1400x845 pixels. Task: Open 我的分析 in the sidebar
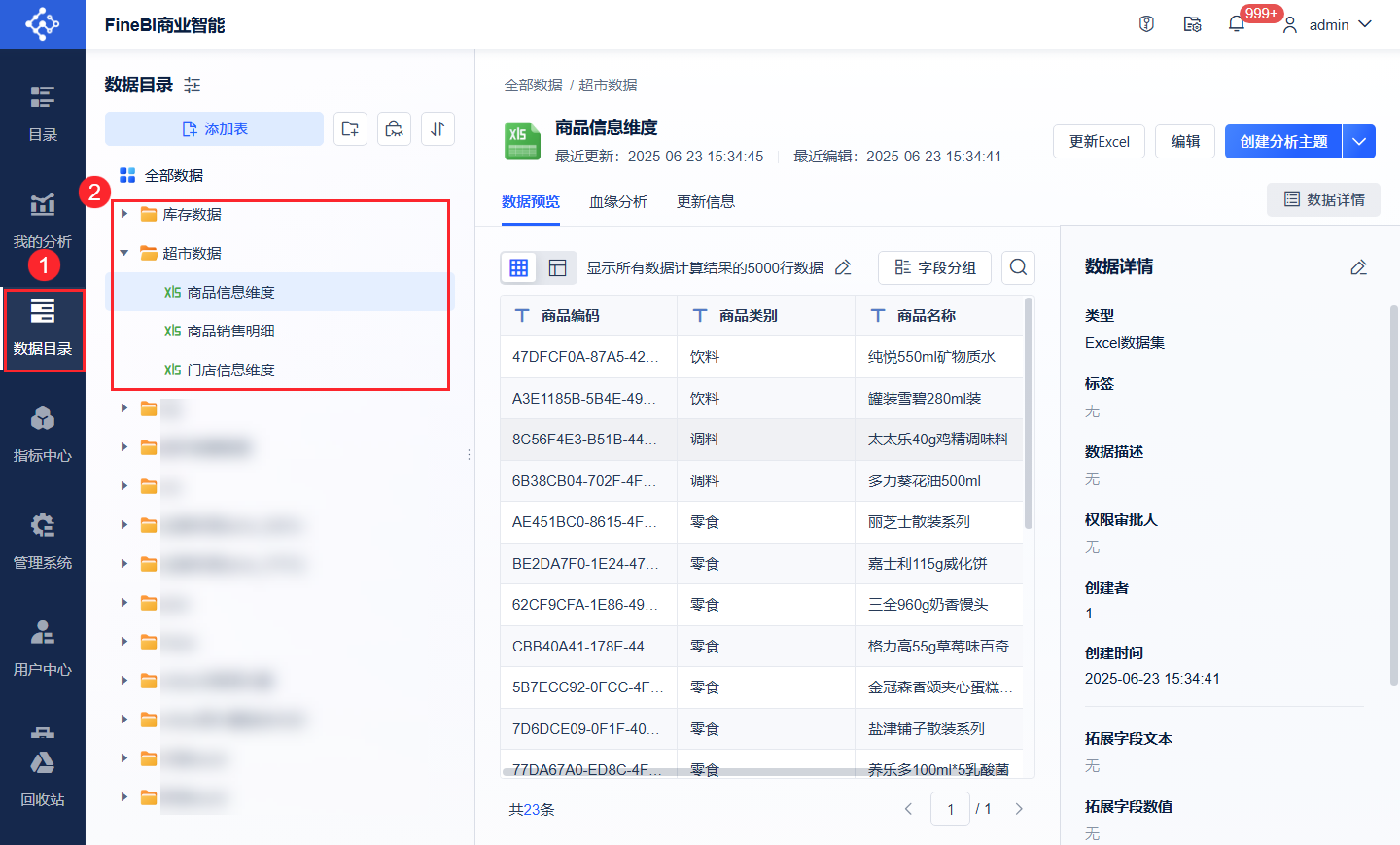pos(43,221)
